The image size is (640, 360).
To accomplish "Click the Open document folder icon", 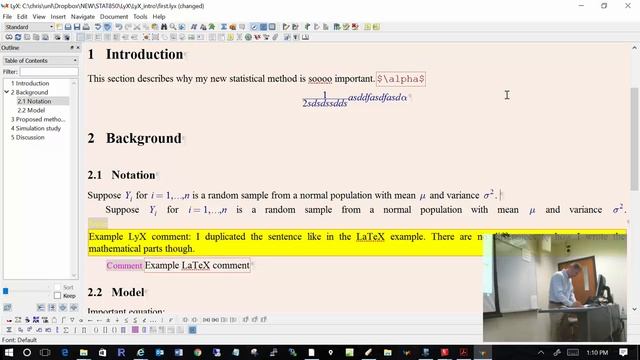I will coord(68,27).
